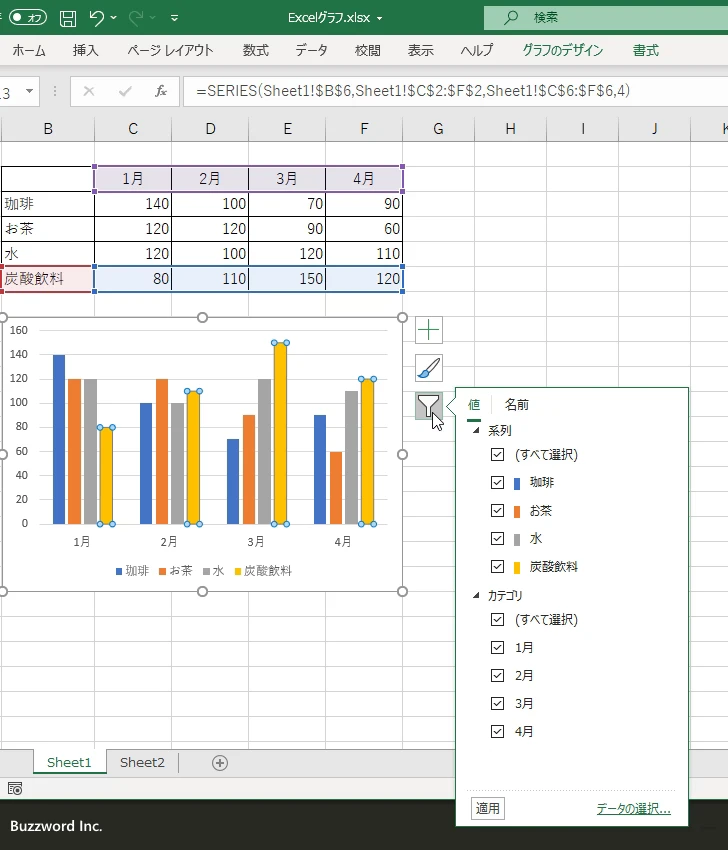Toggle the AutoSave switch
Screen dimensions: 728x850
(x=28, y=17)
